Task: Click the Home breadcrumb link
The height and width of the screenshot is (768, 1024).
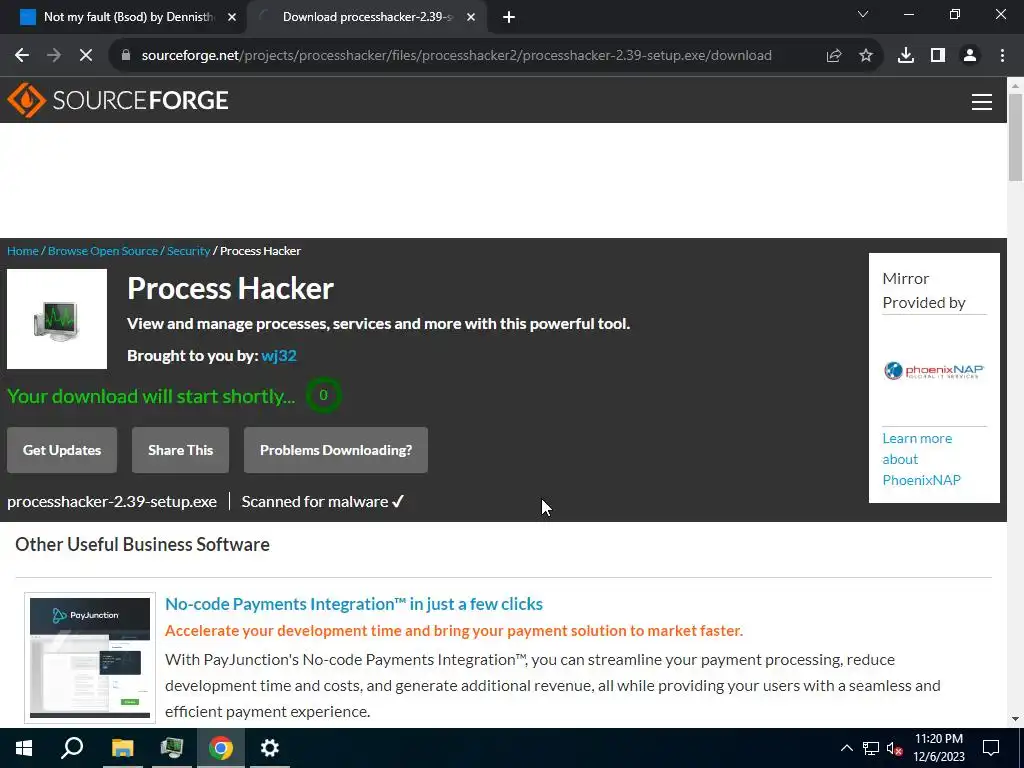Action: coord(23,251)
